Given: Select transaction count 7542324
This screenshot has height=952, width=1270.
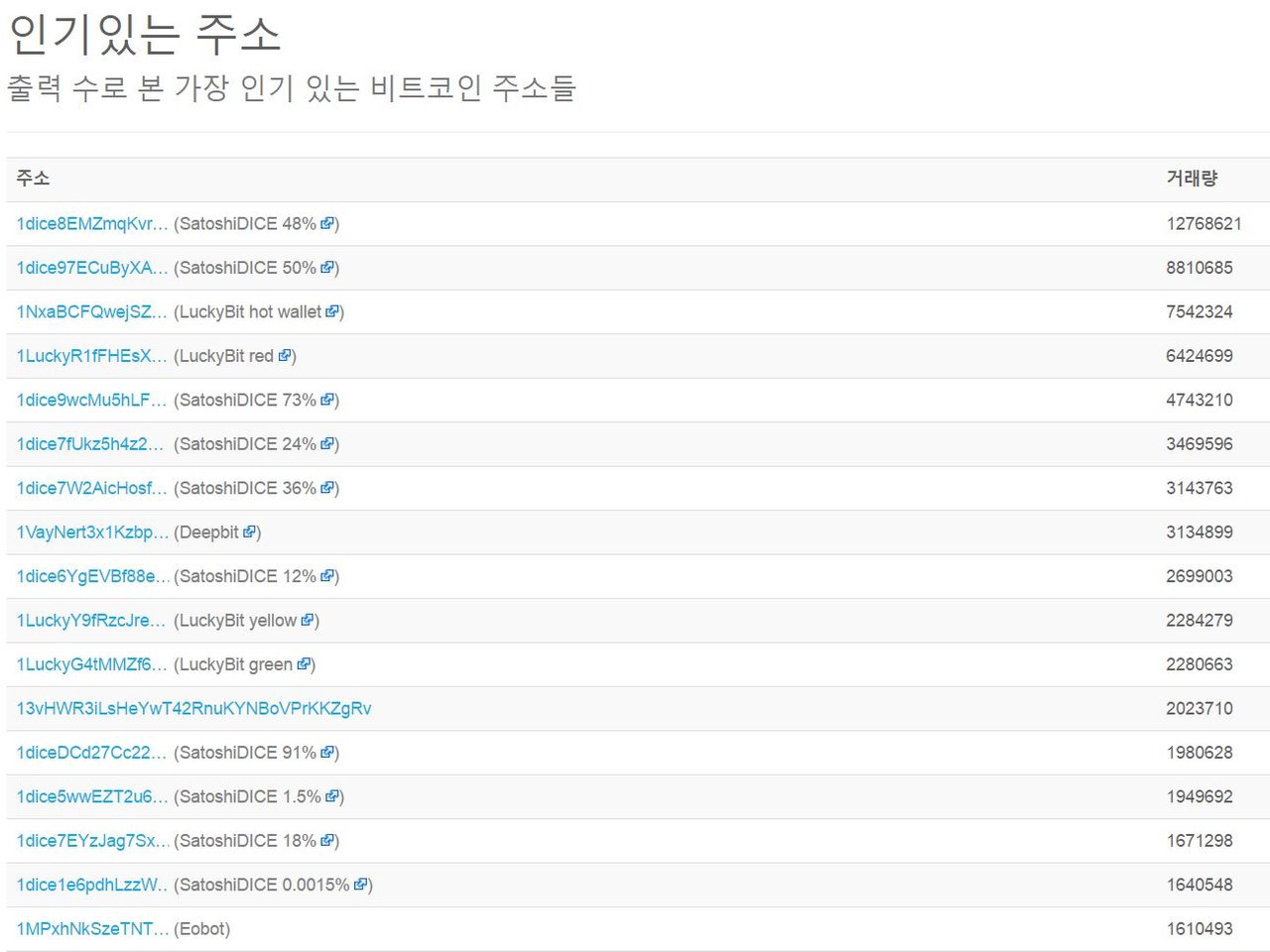Looking at the screenshot, I should tap(1200, 312).
